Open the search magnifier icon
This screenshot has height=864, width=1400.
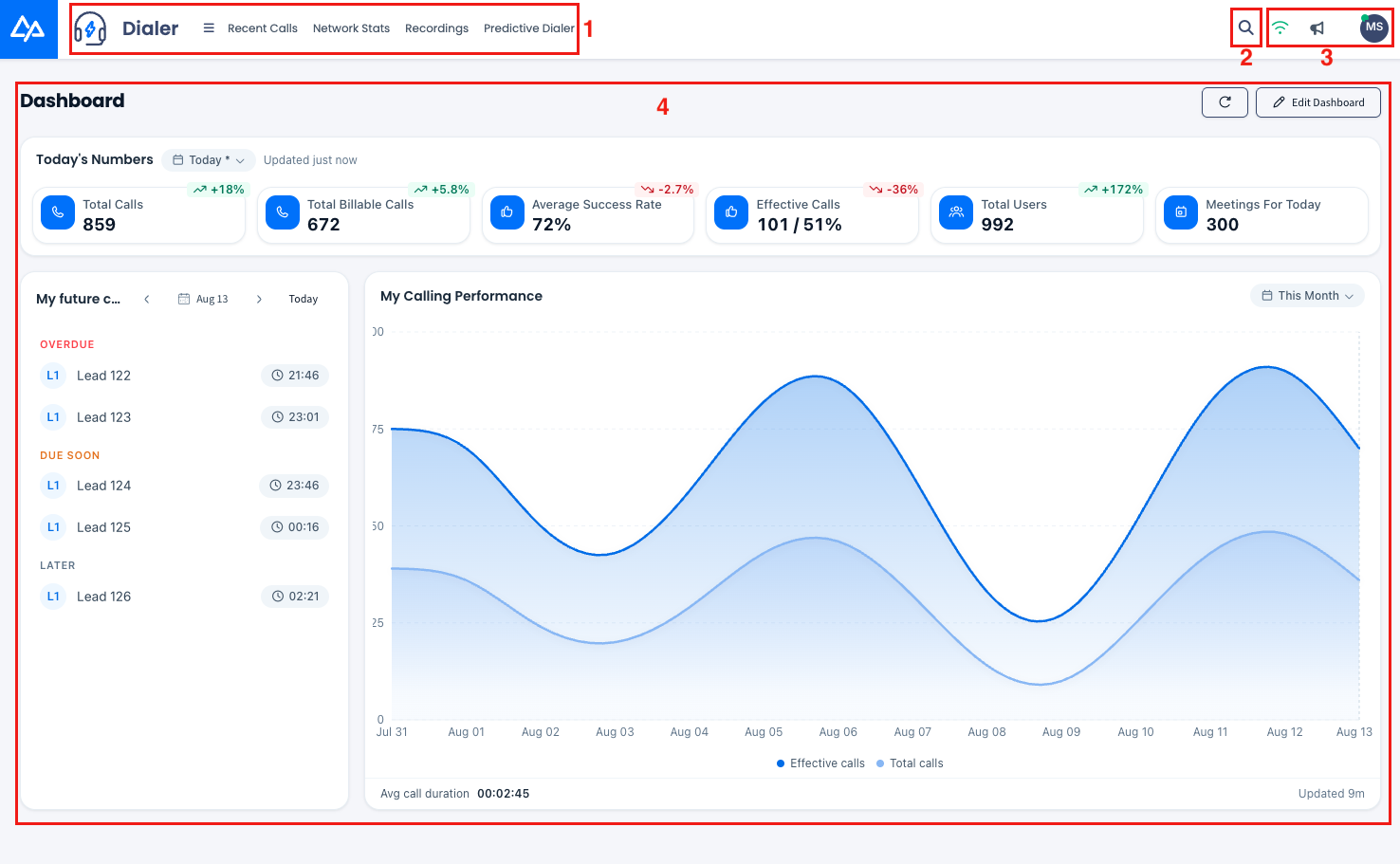[1246, 28]
